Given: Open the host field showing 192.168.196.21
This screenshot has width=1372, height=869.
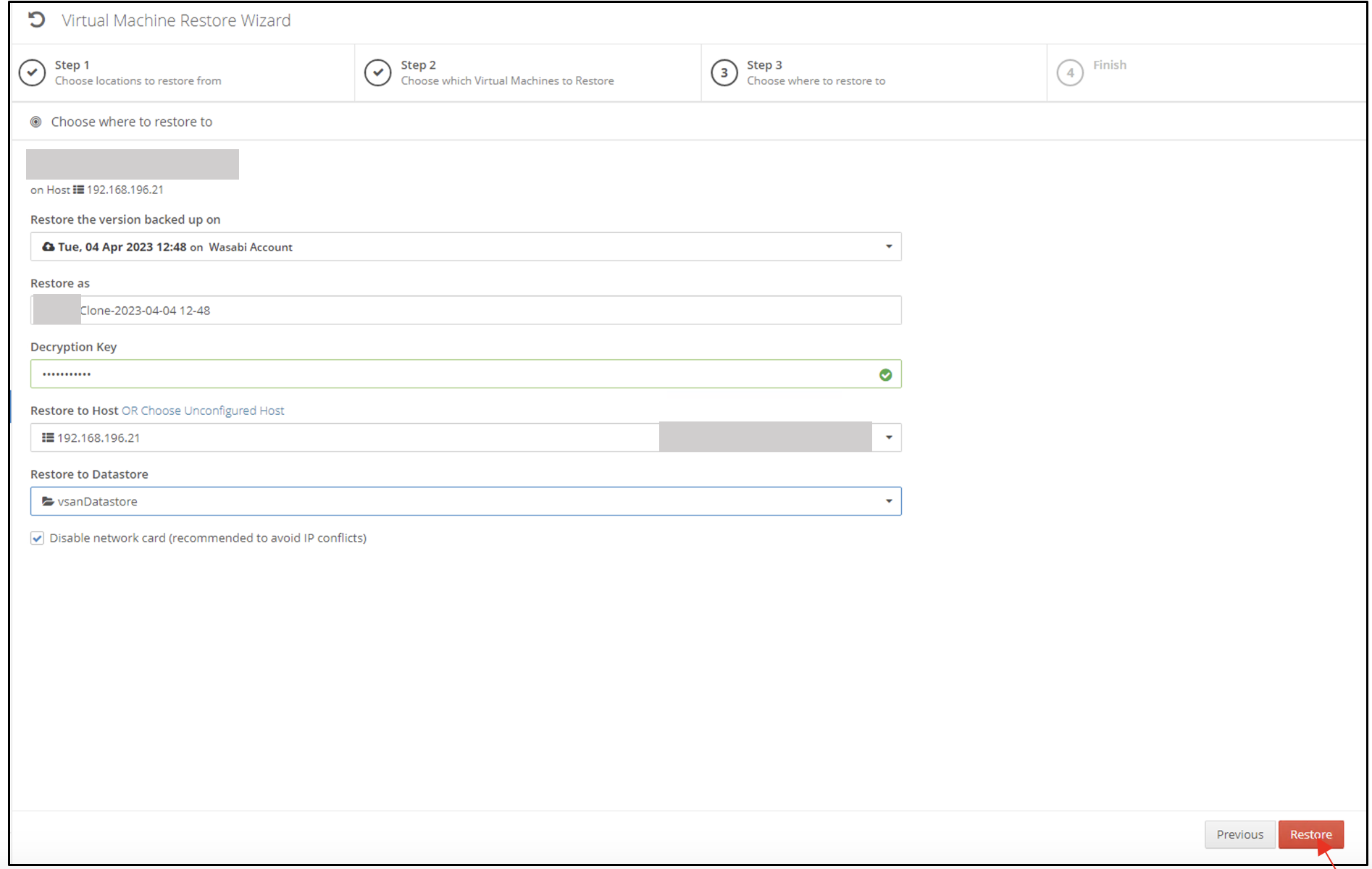Looking at the screenshot, I should coord(466,437).
